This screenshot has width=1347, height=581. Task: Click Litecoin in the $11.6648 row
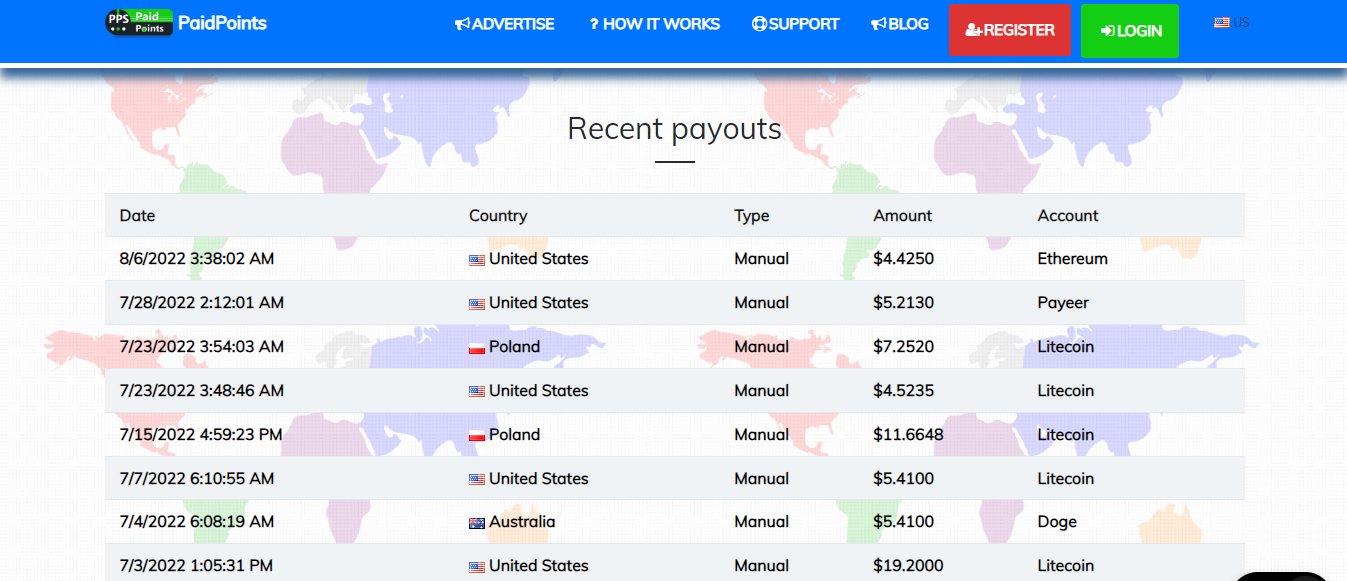(x=1066, y=435)
